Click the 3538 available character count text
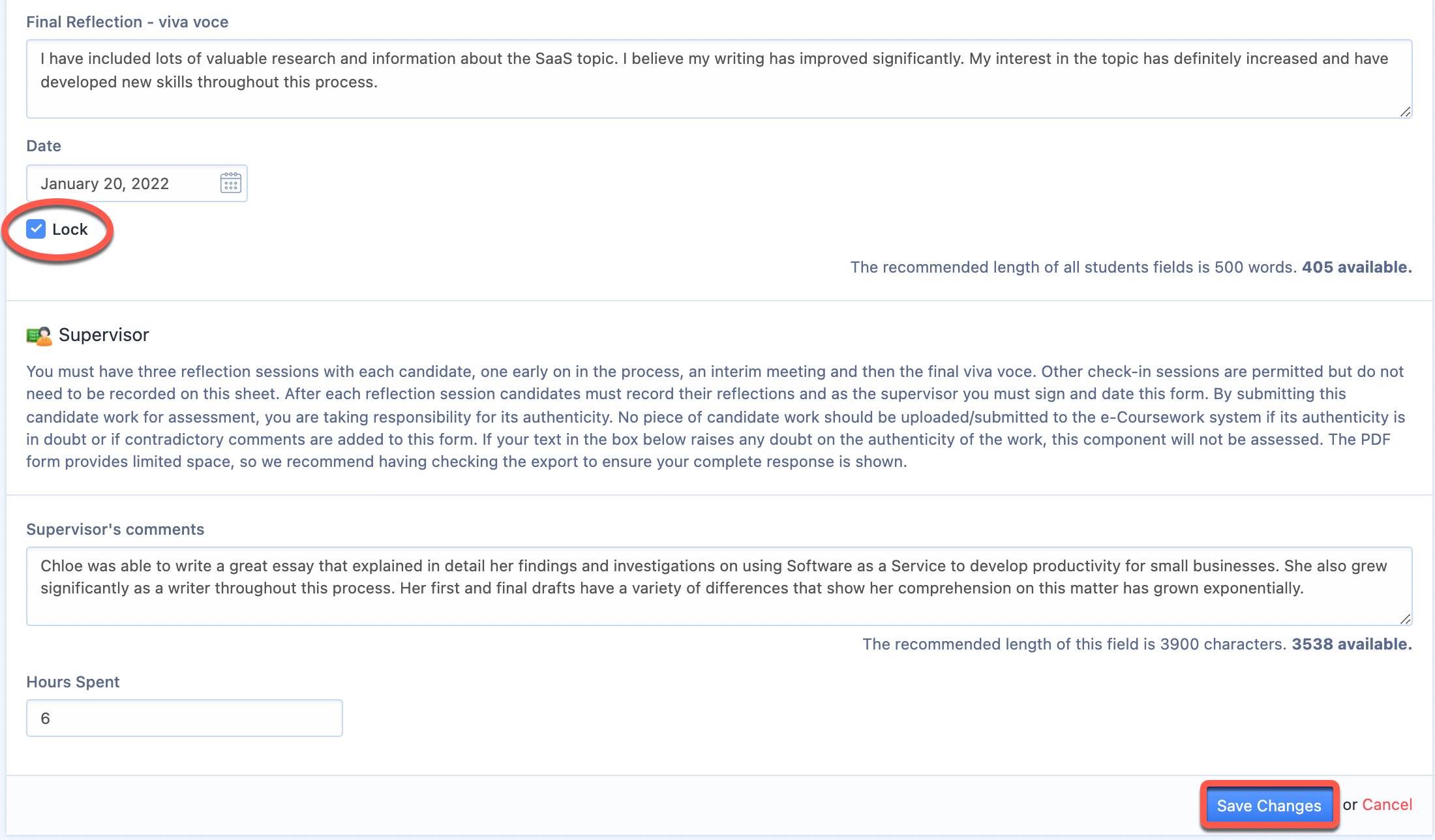The width and height of the screenshot is (1435, 840). [1352, 644]
